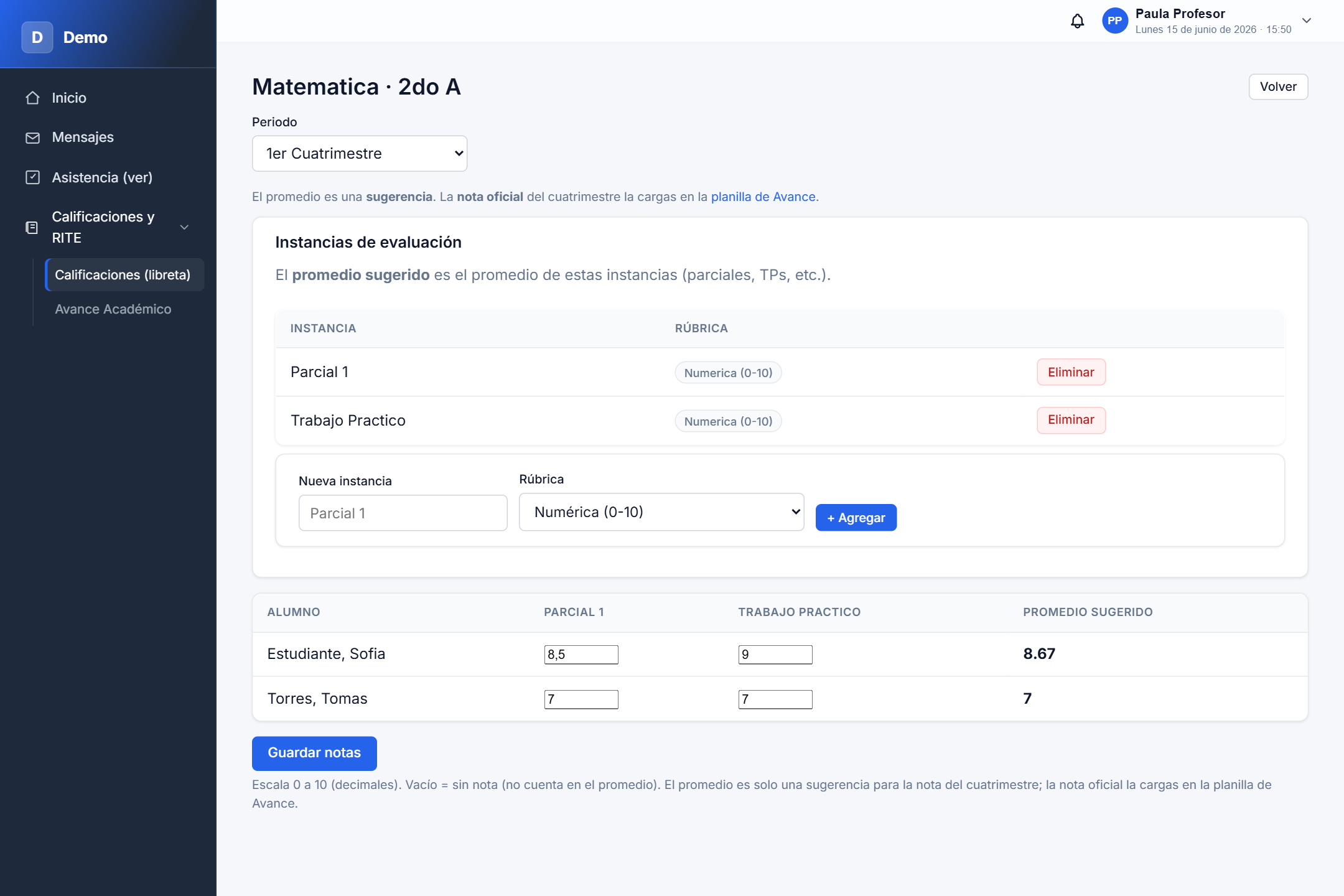The height and width of the screenshot is (896, 1344).
Task: Click the ALUMNO column header
Action: (294, 612)
